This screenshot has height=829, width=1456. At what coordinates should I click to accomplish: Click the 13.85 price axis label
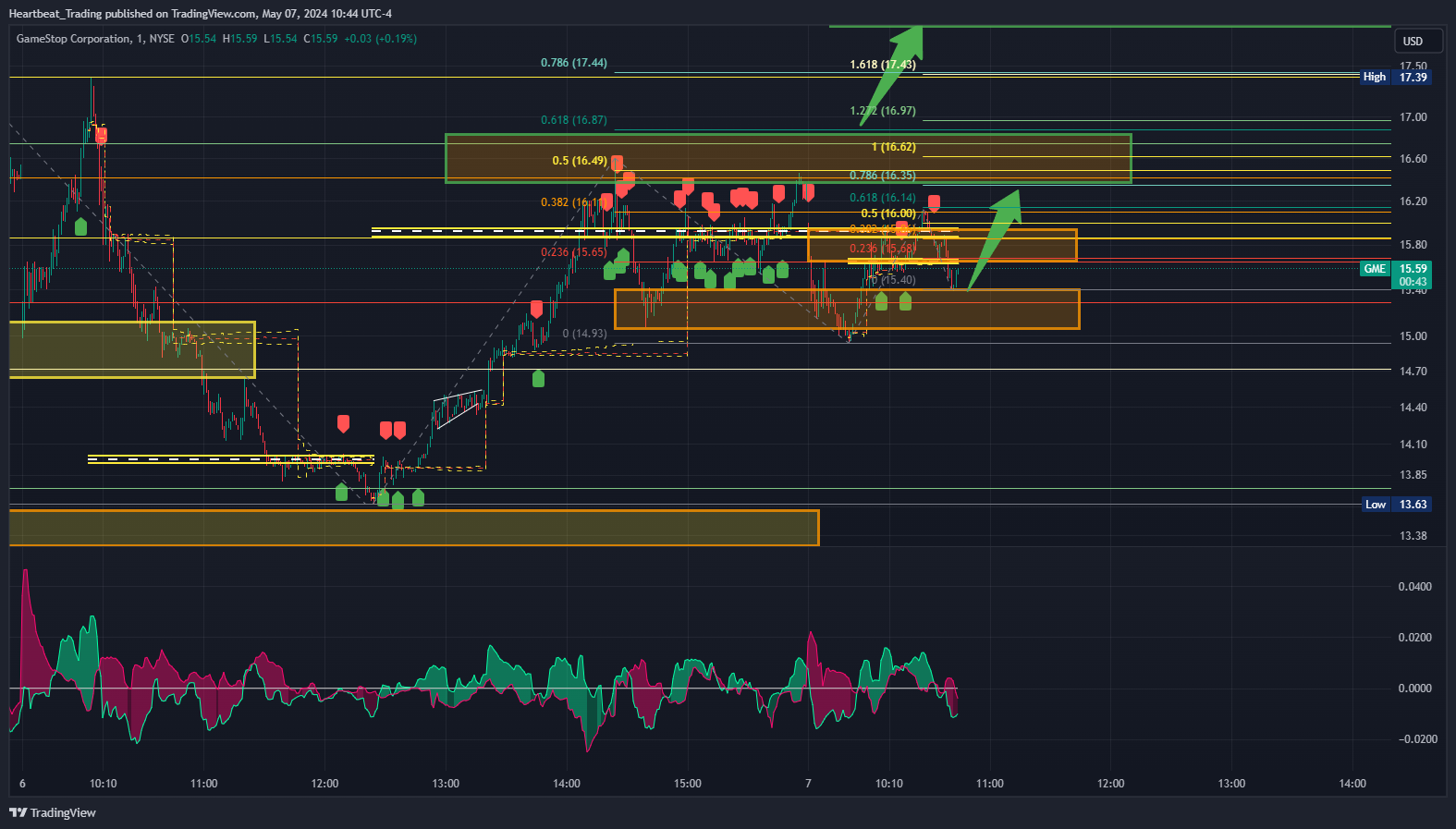[1413, 475]
